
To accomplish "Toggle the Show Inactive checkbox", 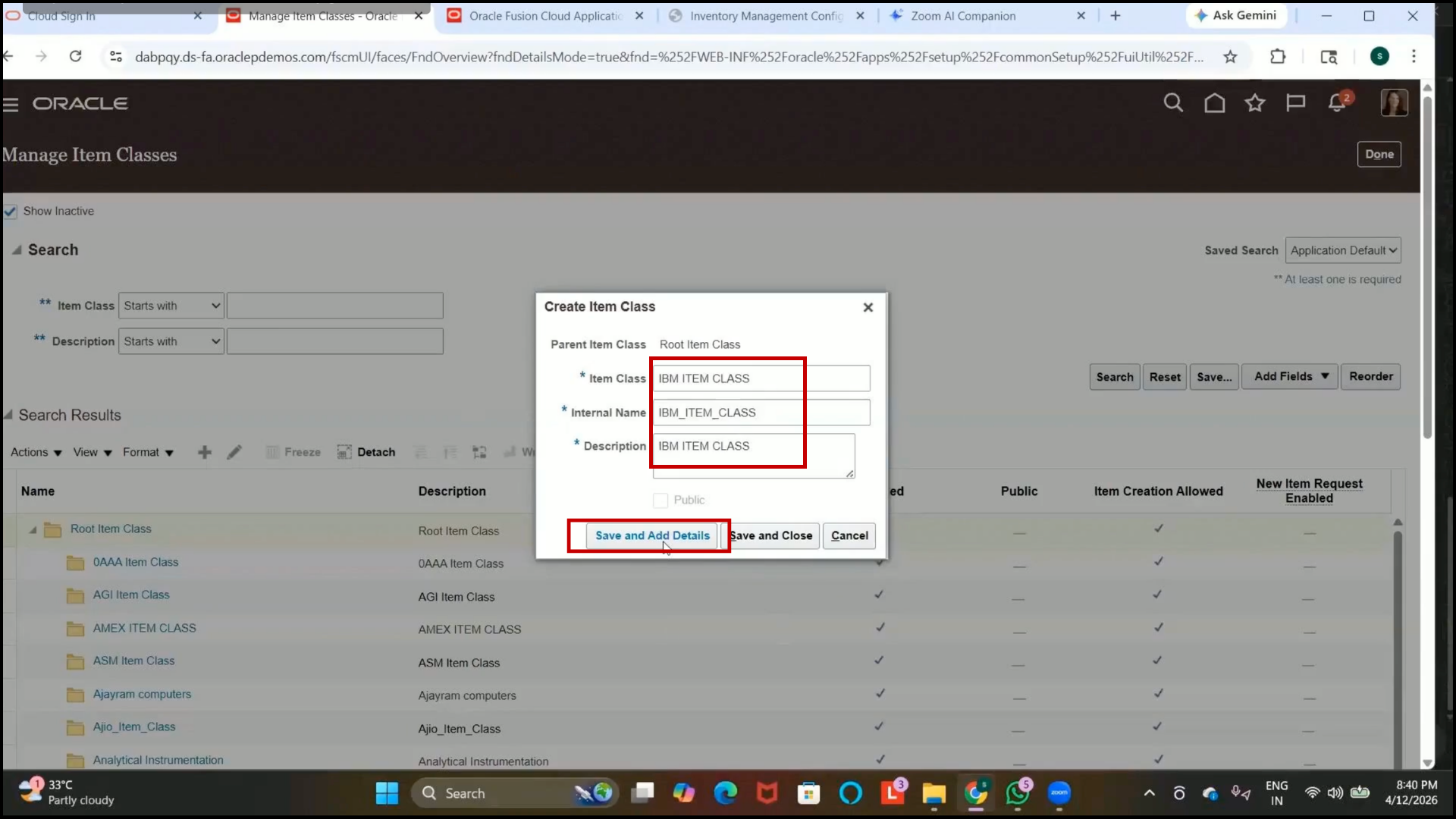I will click(x=11, y=212).
